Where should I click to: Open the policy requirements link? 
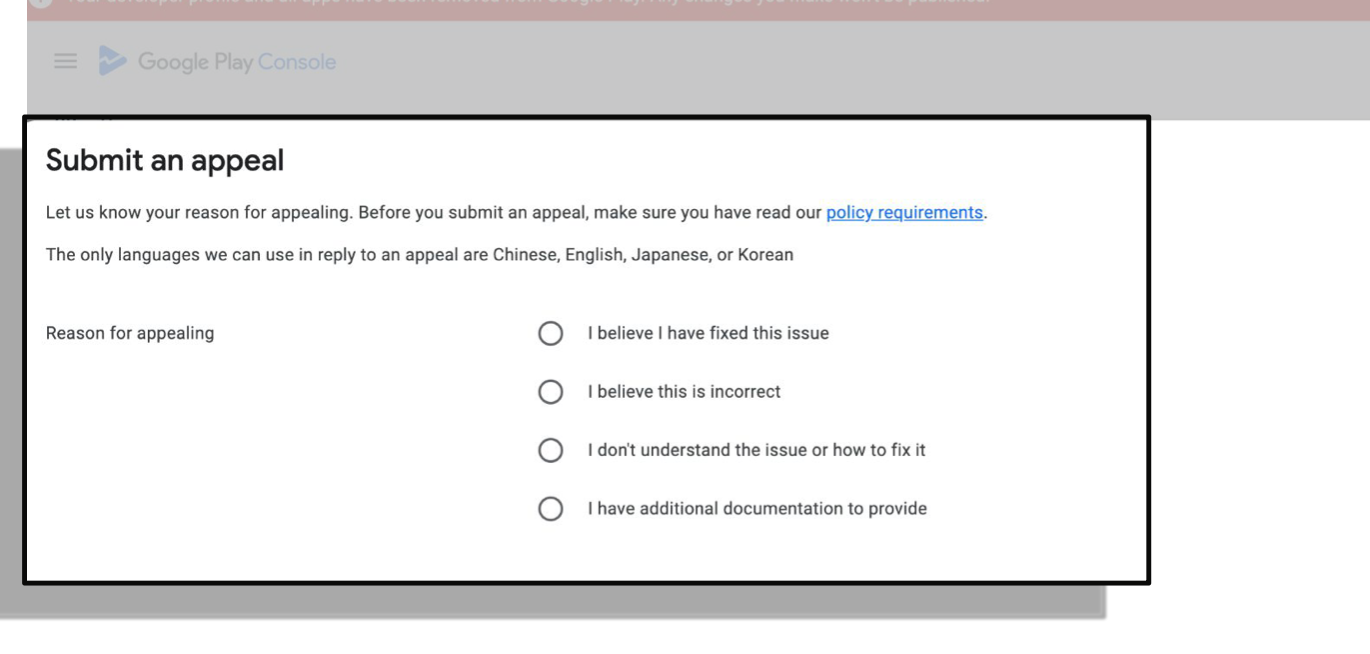(x=904, y=212)
